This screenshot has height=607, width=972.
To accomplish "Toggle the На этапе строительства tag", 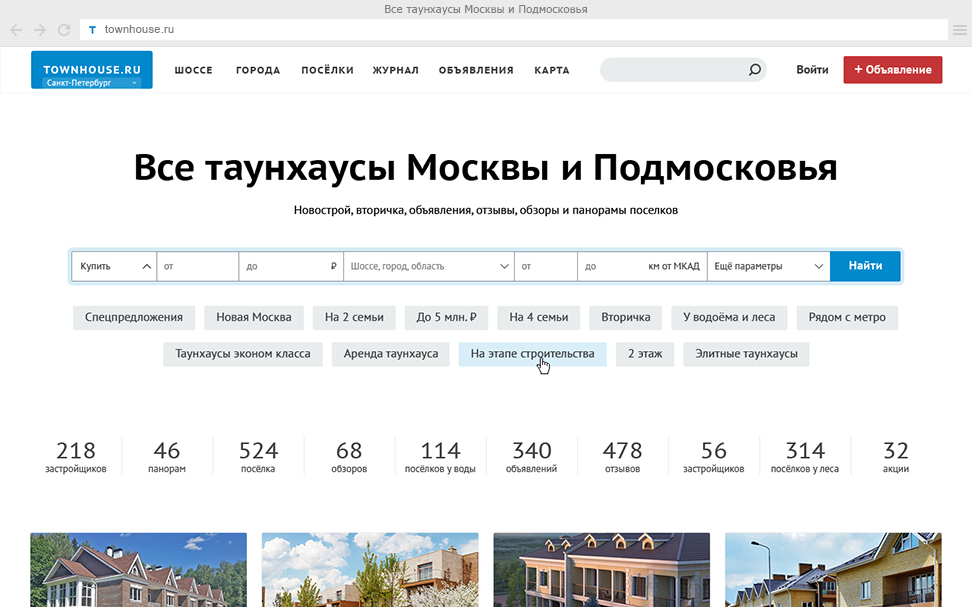I will click(532, 354).
